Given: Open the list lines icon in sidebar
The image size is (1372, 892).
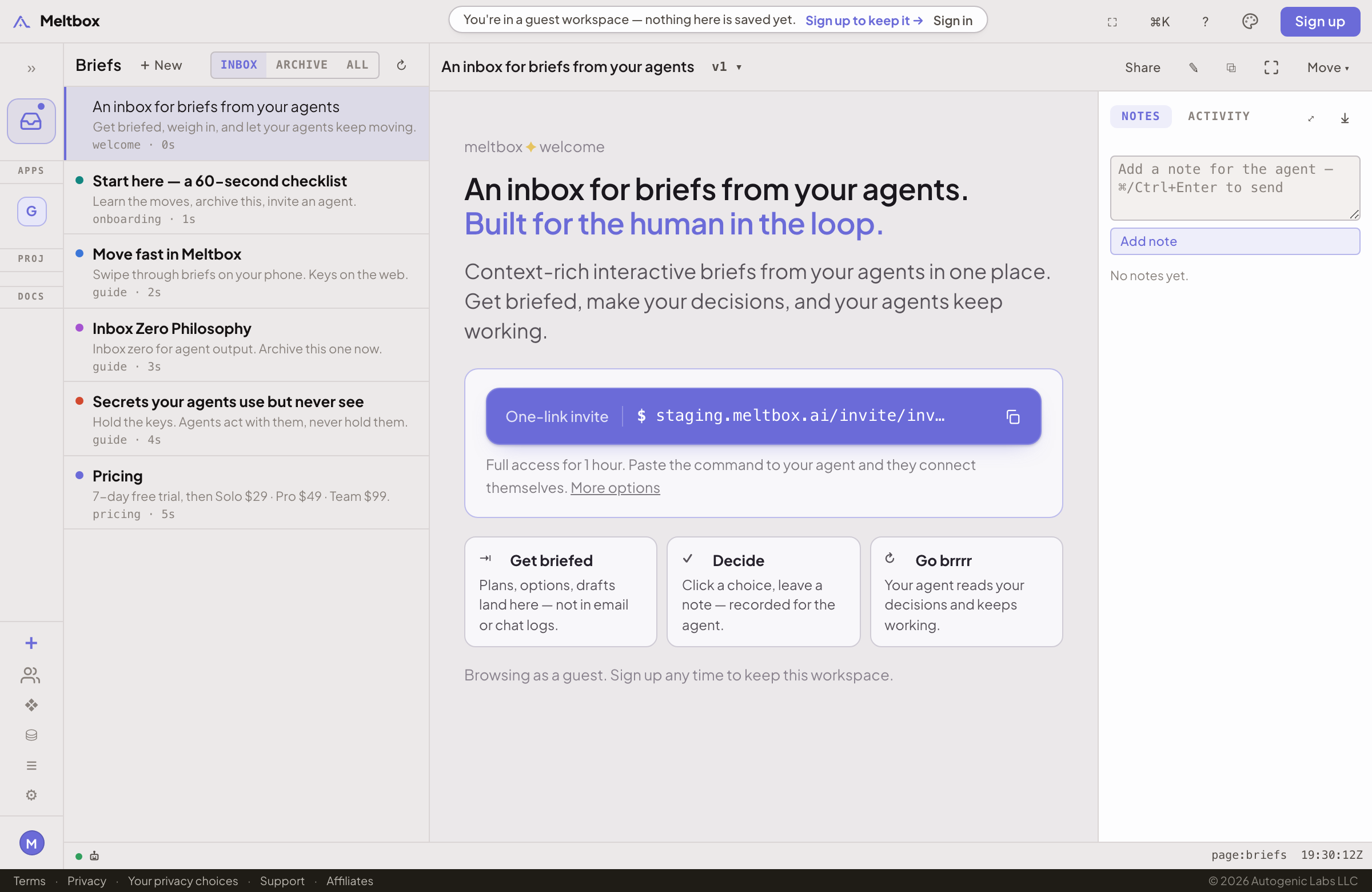Looking at the screenshot, I should click(x=31, y=765).
